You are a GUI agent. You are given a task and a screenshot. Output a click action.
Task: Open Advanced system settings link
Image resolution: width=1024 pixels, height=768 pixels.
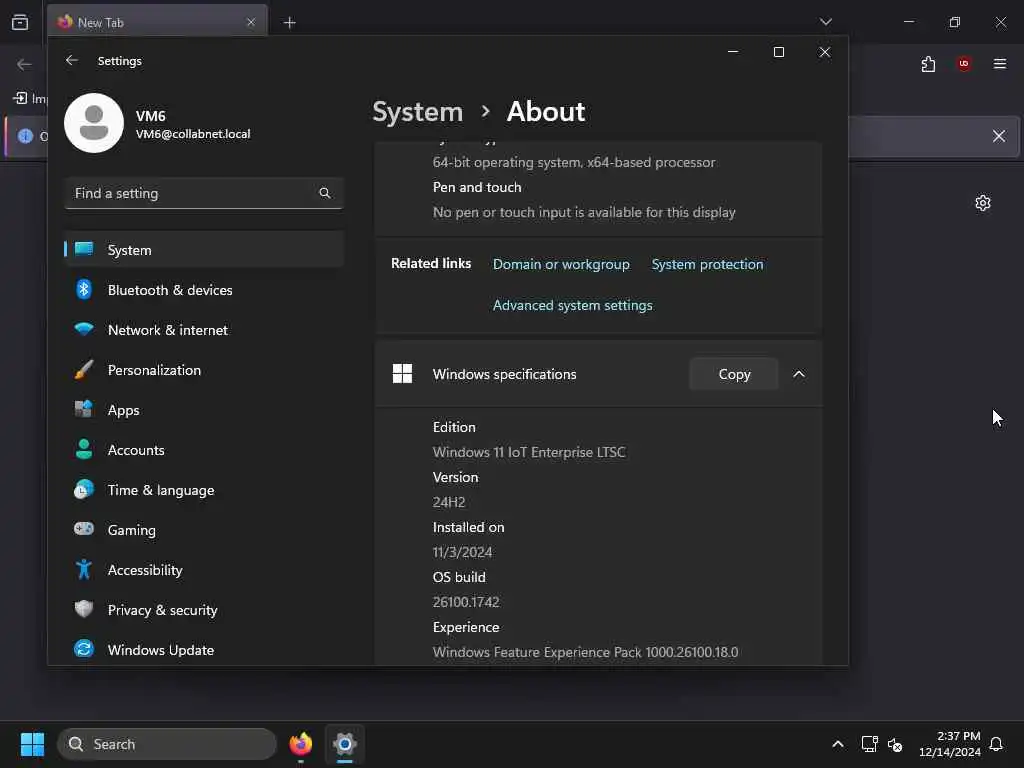[573, 305]
